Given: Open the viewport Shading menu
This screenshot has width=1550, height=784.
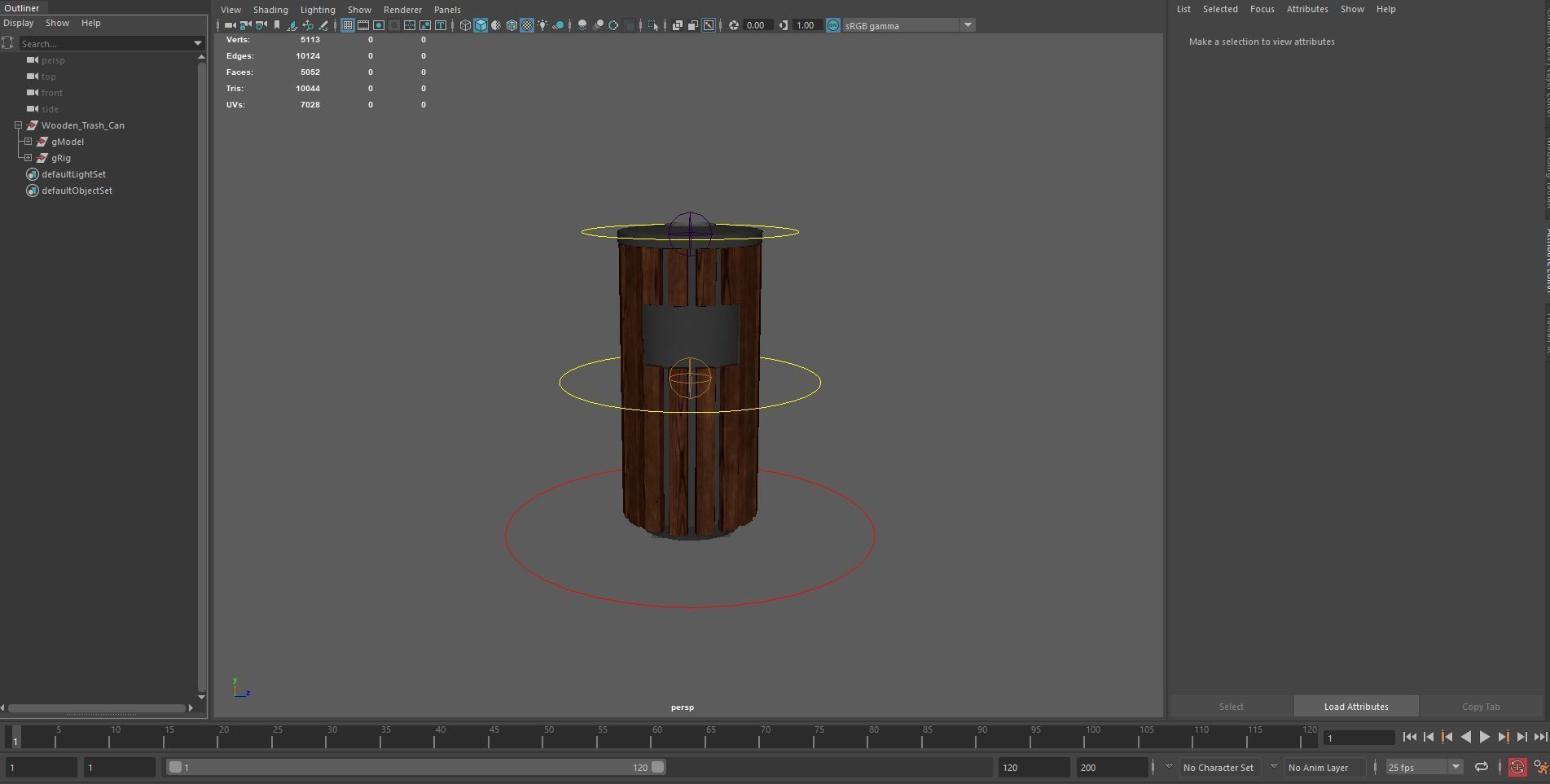Looking at the screenshot, I should click(x=270, y=10).
